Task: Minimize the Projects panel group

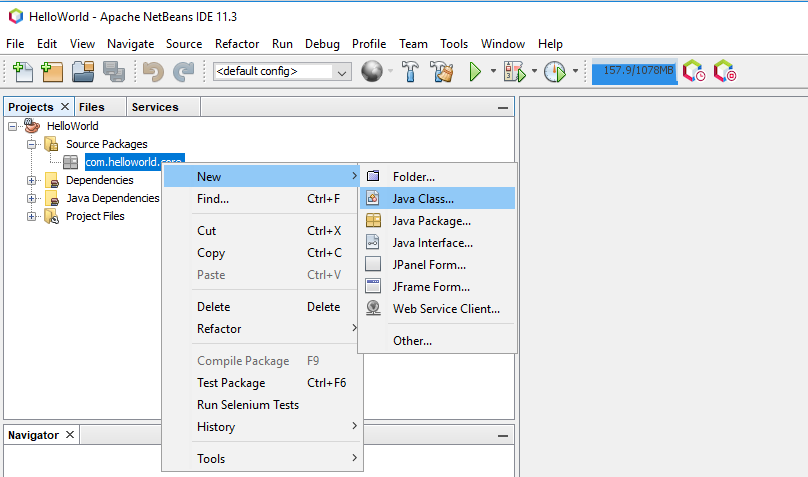Action: 503,108
